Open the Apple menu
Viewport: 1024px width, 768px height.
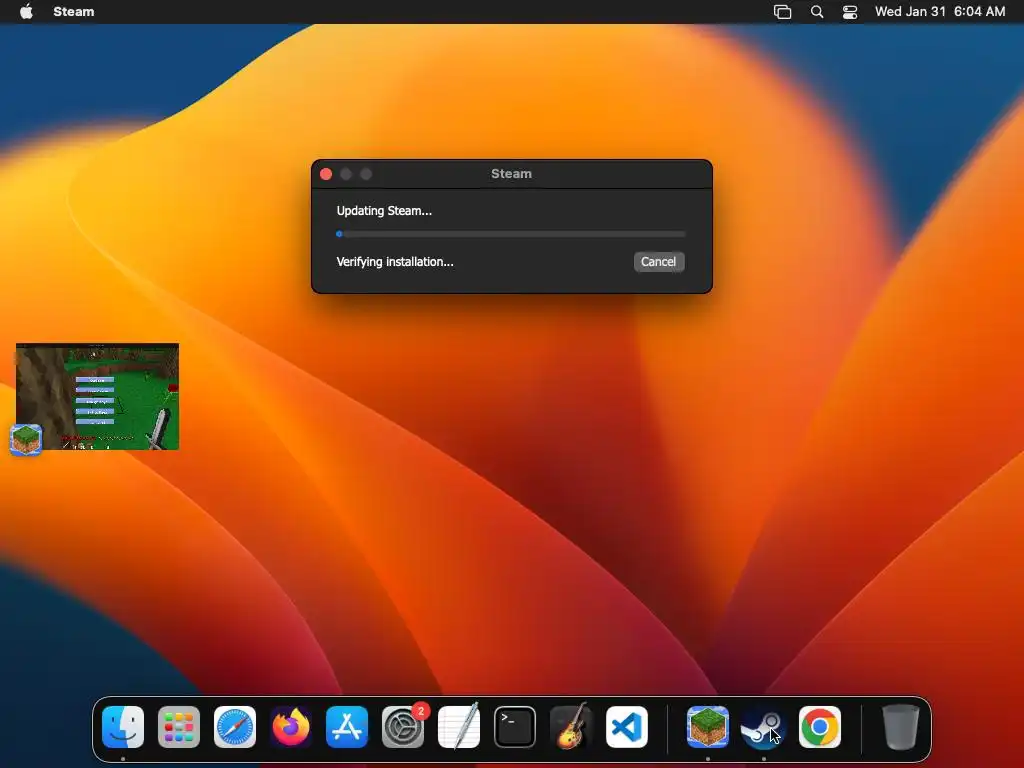pyautogui.click(x=26, y=11)
